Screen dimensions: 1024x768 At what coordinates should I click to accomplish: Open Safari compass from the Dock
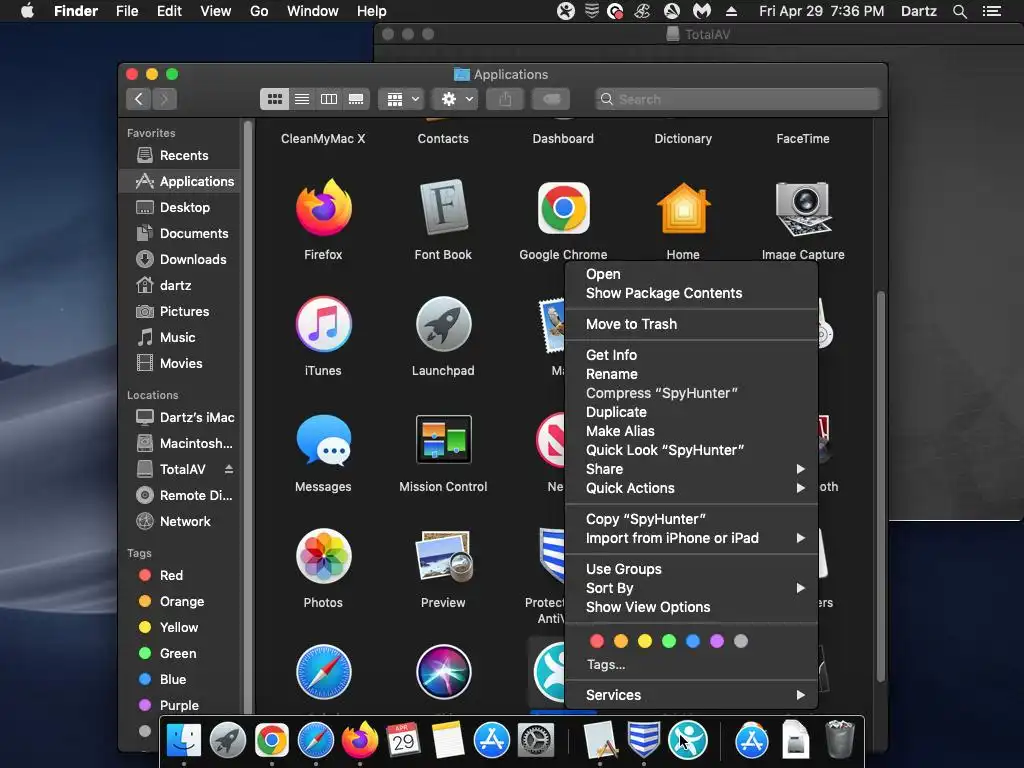click(x=315, y=741)
